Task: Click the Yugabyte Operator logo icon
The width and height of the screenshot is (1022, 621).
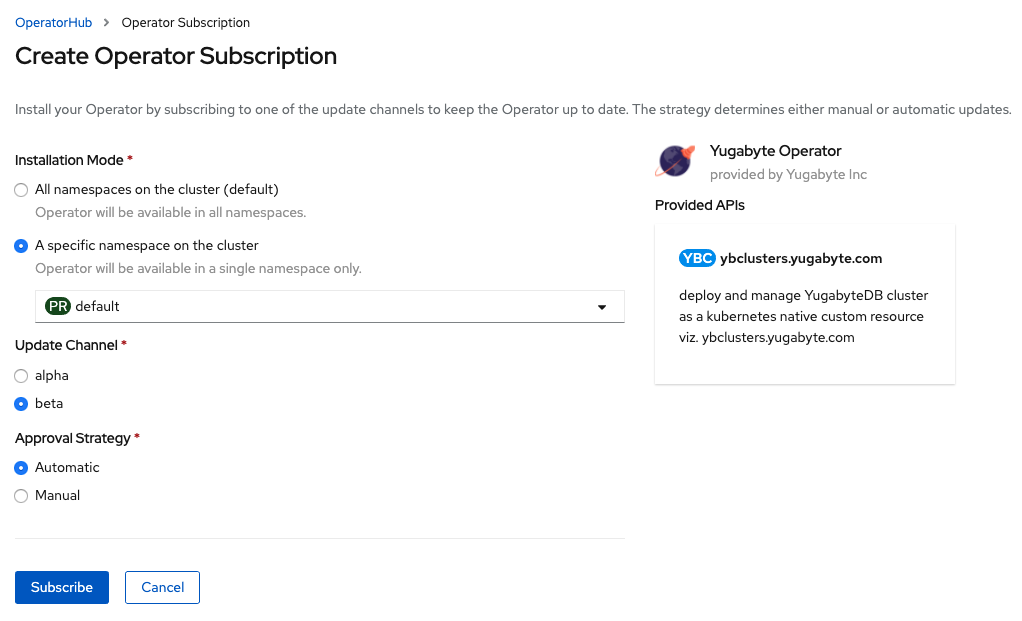Action: coord(675,161)
